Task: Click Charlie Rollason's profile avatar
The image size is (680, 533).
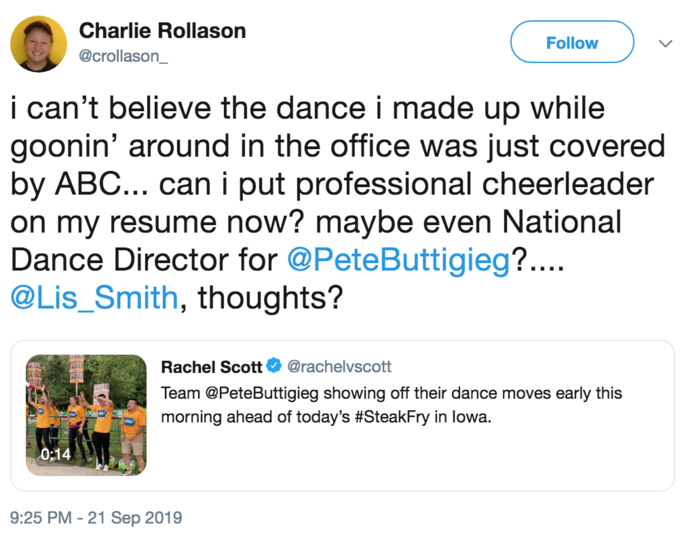Action: 39,44
